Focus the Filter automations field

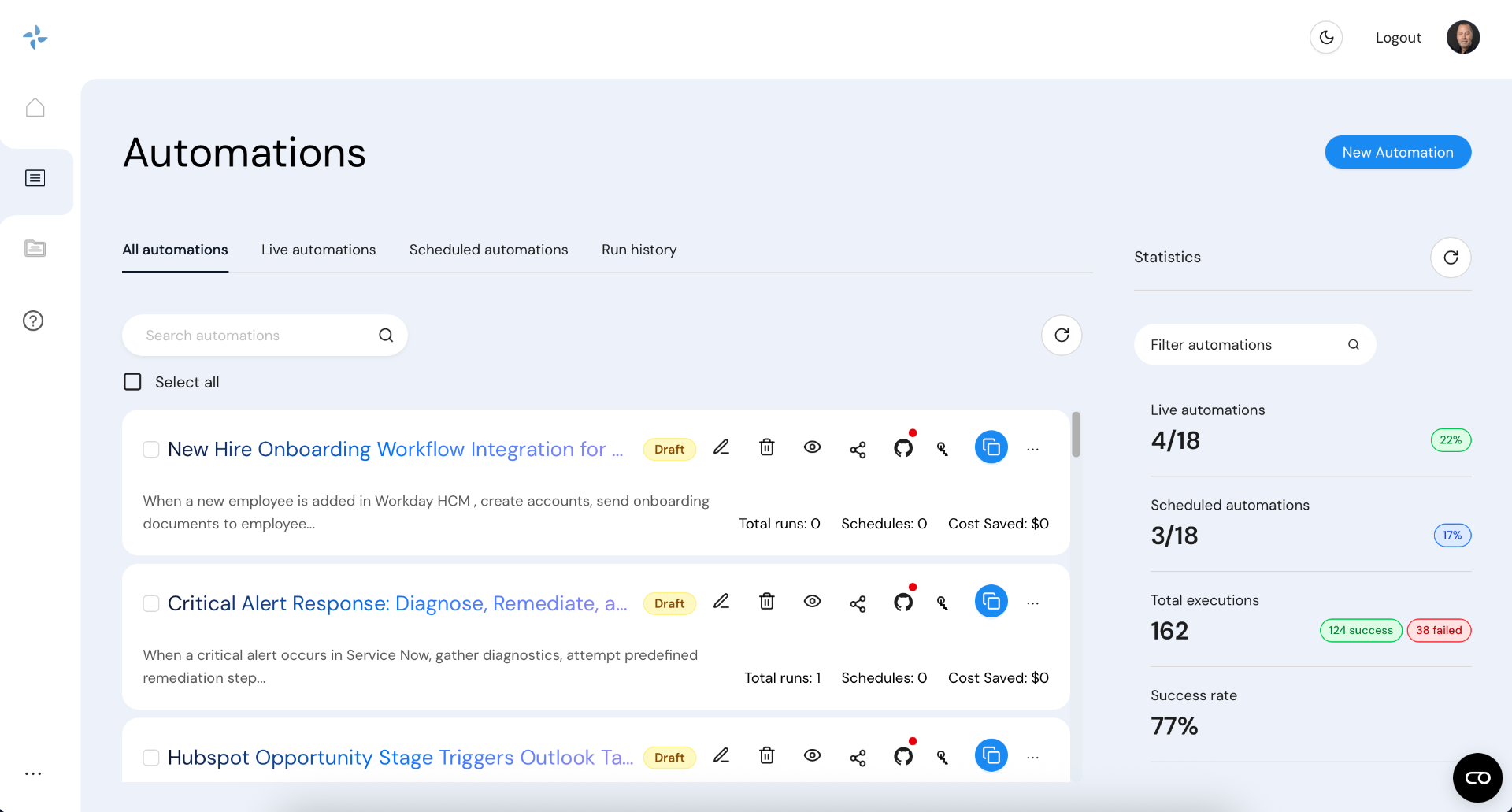pyautogui.click(x=1254, y=345)
